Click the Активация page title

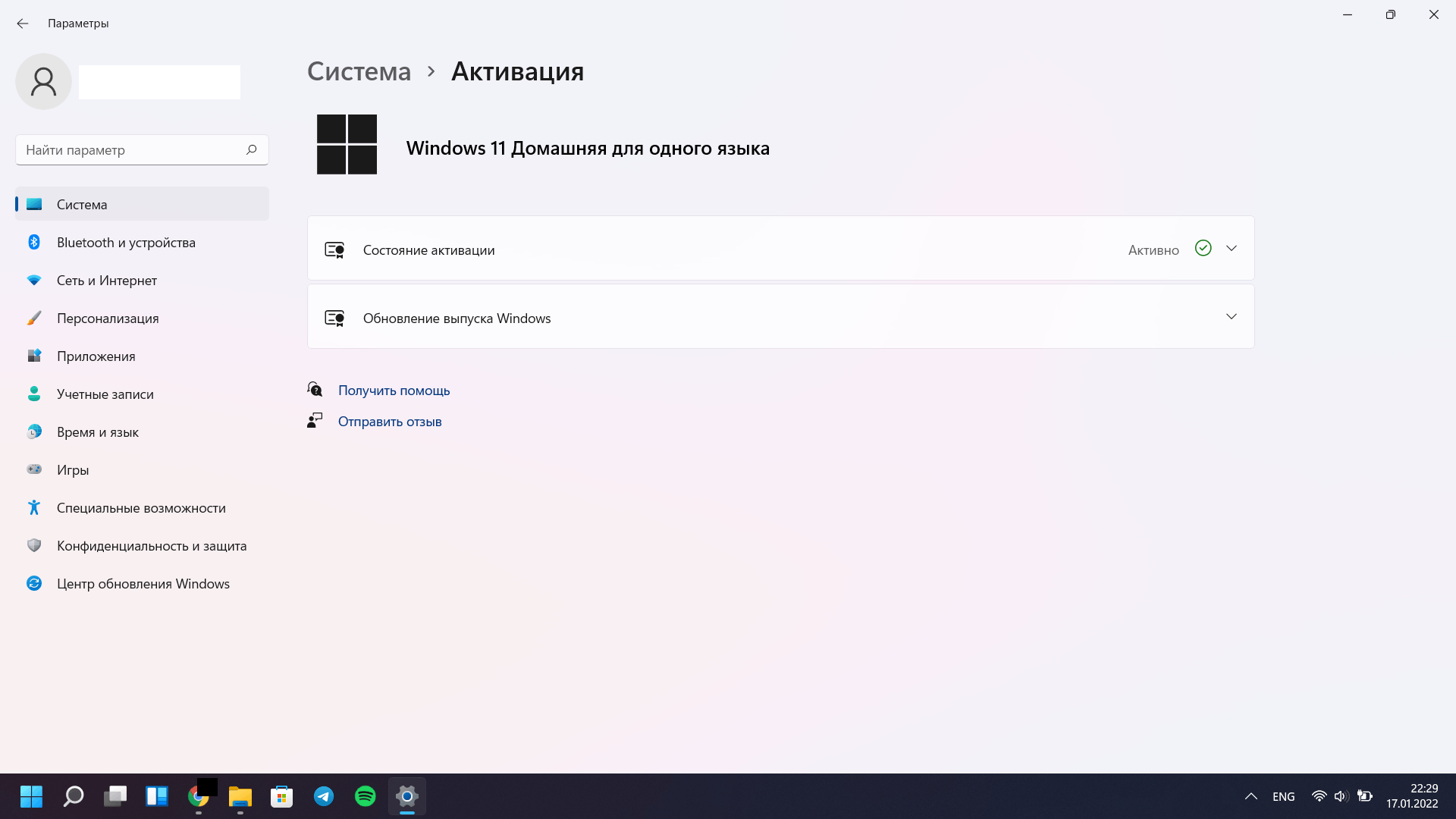click(517, 71)
